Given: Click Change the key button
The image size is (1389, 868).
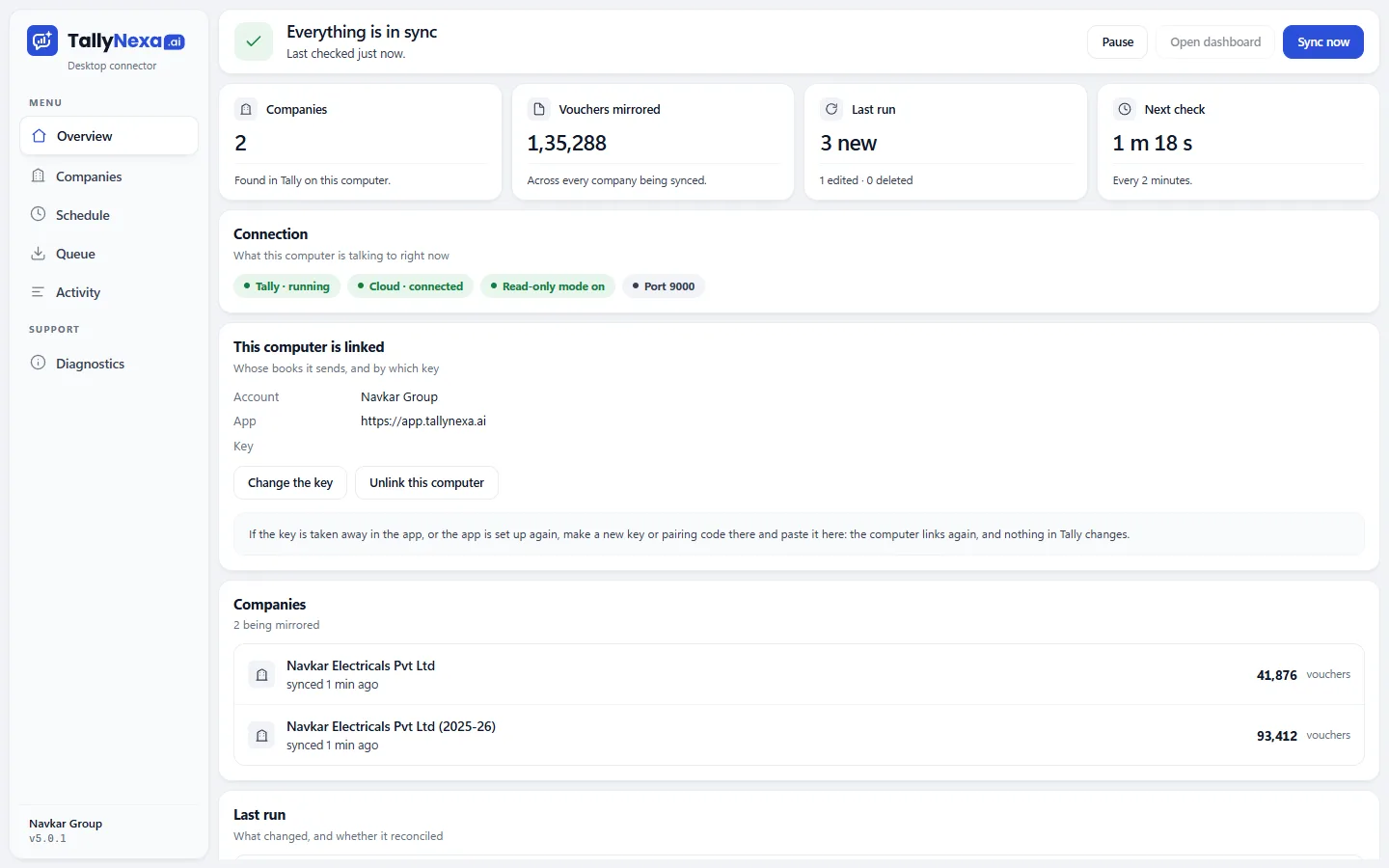Looking at the screenshot, I should point(290,482).
